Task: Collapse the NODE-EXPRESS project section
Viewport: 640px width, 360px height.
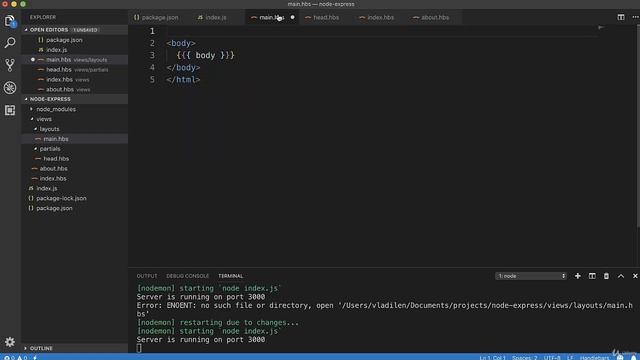Action: pos(75,99)
